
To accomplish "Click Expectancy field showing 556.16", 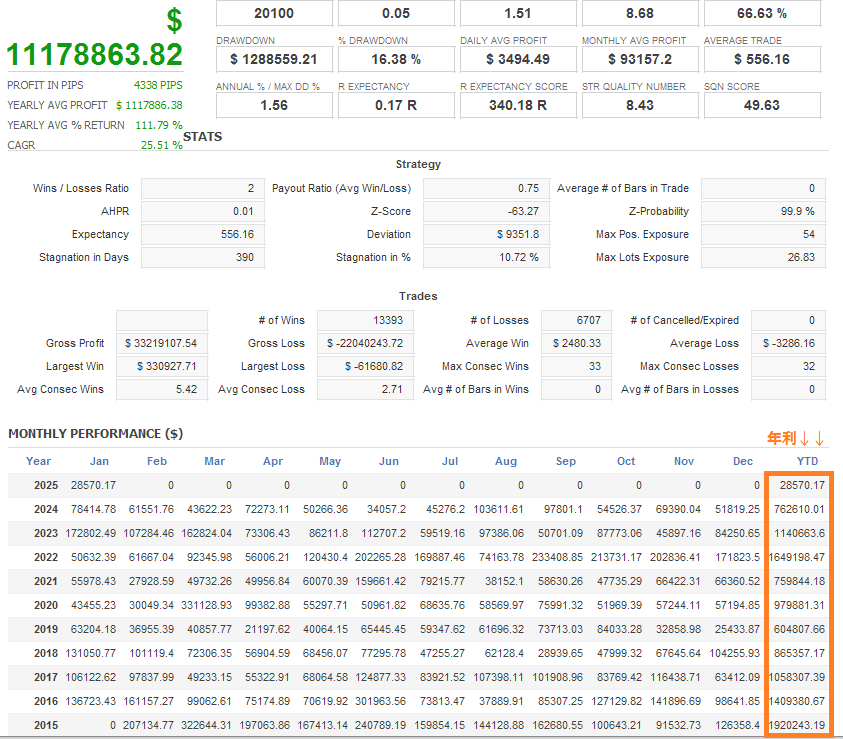I will [203, 234].
